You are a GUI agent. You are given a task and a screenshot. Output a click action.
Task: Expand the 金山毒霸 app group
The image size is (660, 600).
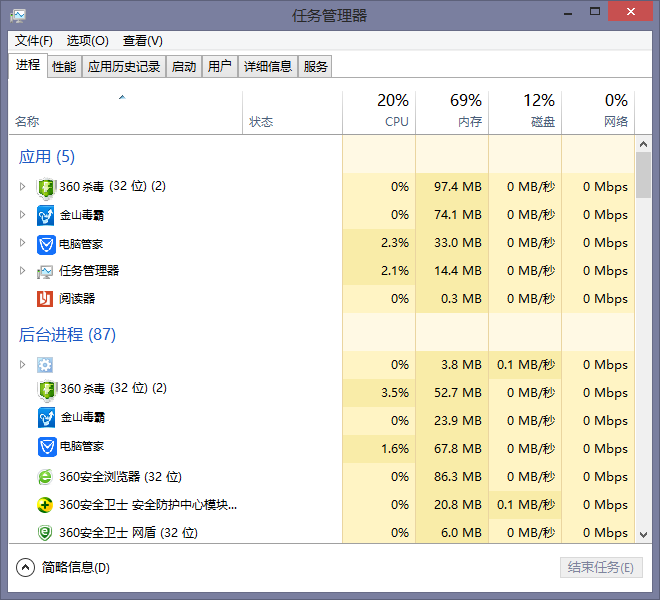click(x=22, y=215)
